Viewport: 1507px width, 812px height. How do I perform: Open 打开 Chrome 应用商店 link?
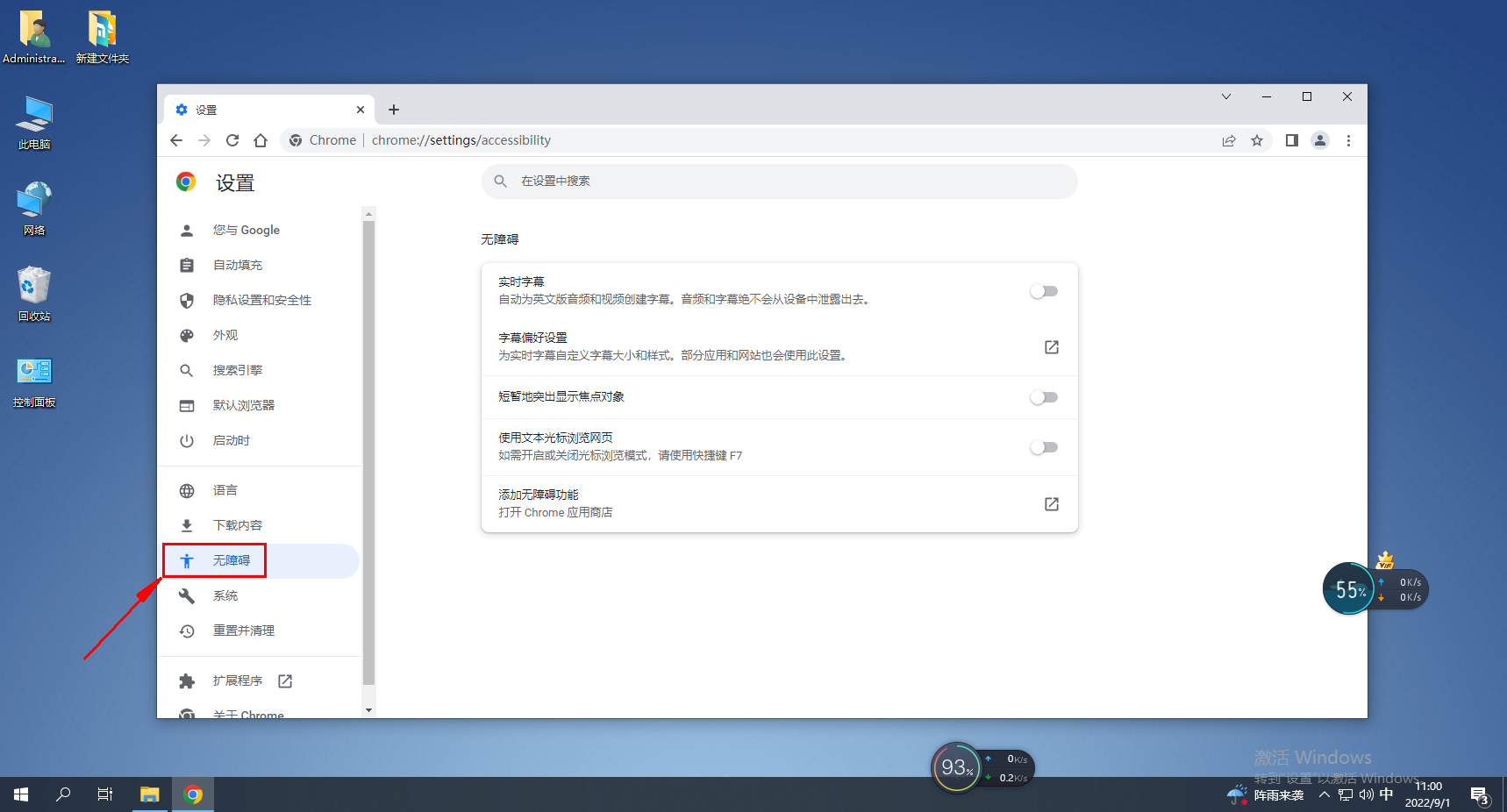(1051, 504)
